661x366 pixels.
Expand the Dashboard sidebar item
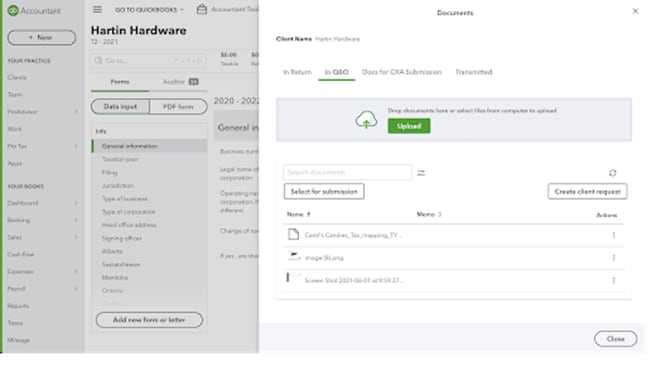pyautogui.click(x=76, y=203)
